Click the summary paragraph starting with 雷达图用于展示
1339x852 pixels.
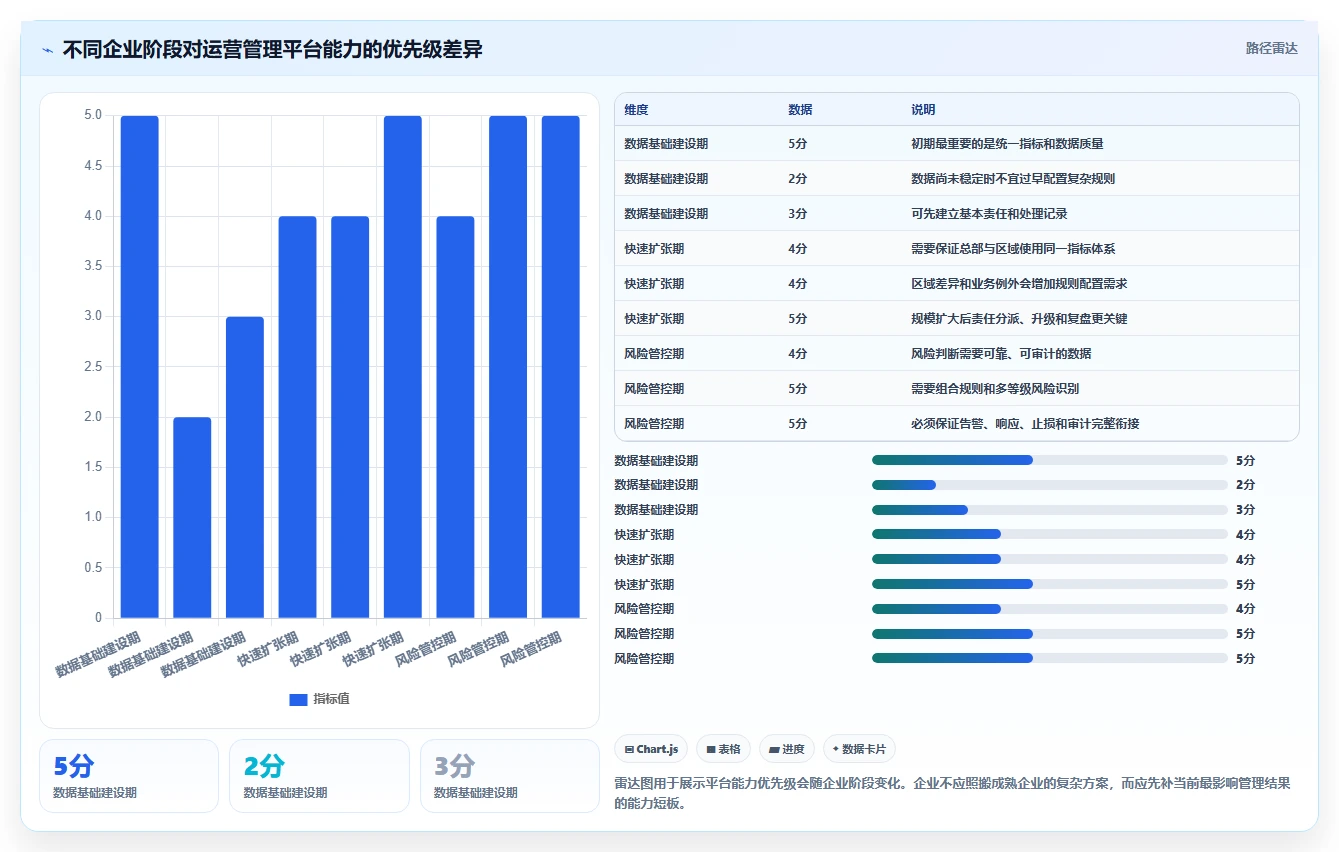952,794
